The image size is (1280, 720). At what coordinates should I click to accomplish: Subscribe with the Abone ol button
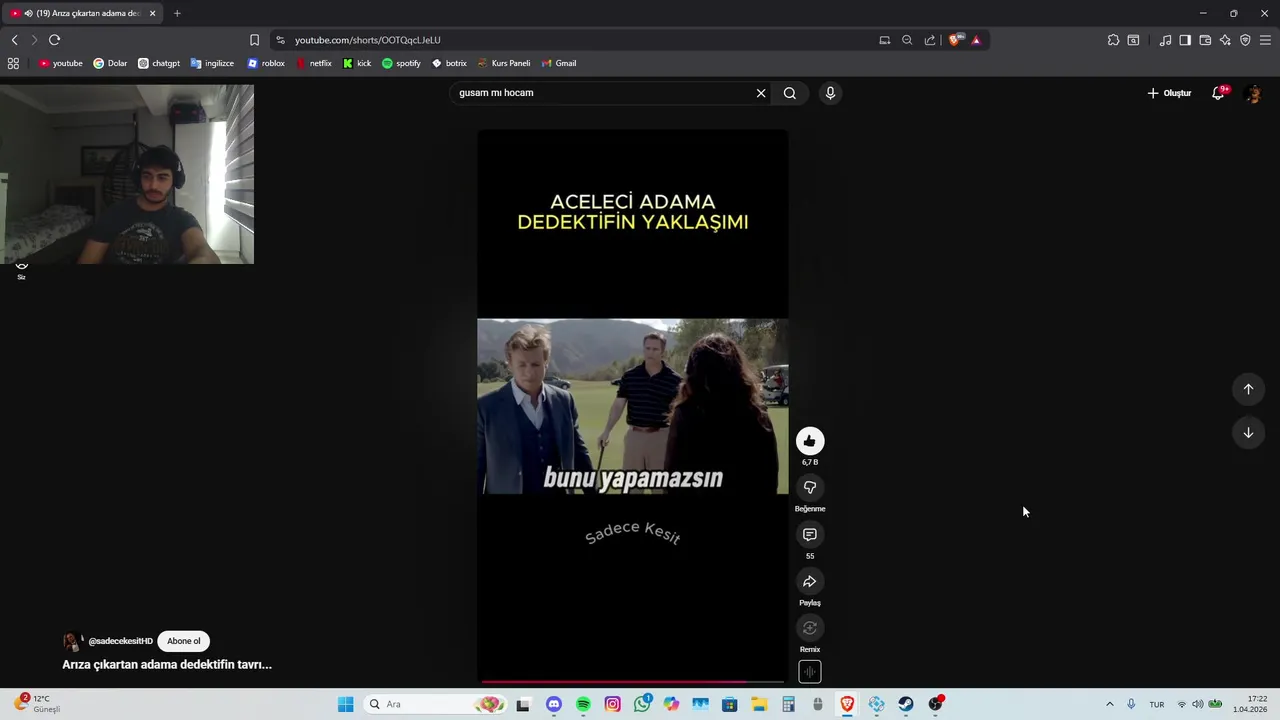pos(183,641)
